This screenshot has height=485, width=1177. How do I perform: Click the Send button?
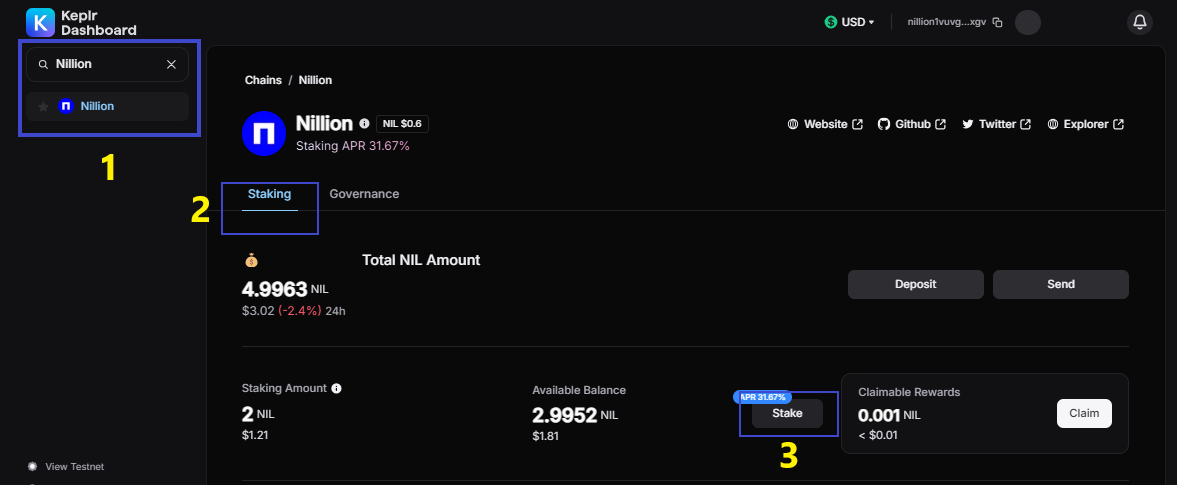[1061, 285]
